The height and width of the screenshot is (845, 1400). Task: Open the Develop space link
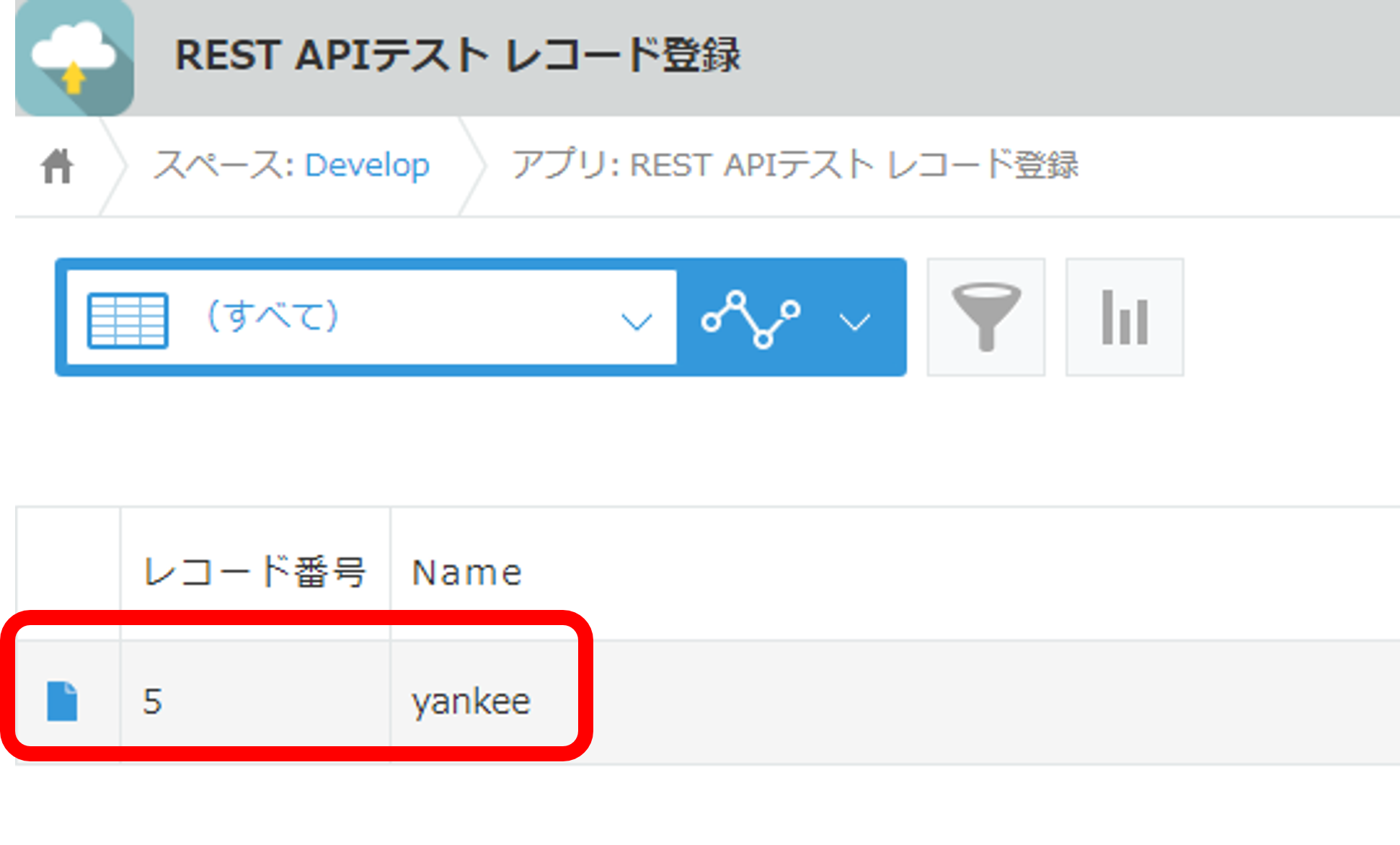click(x=366, y=164)
